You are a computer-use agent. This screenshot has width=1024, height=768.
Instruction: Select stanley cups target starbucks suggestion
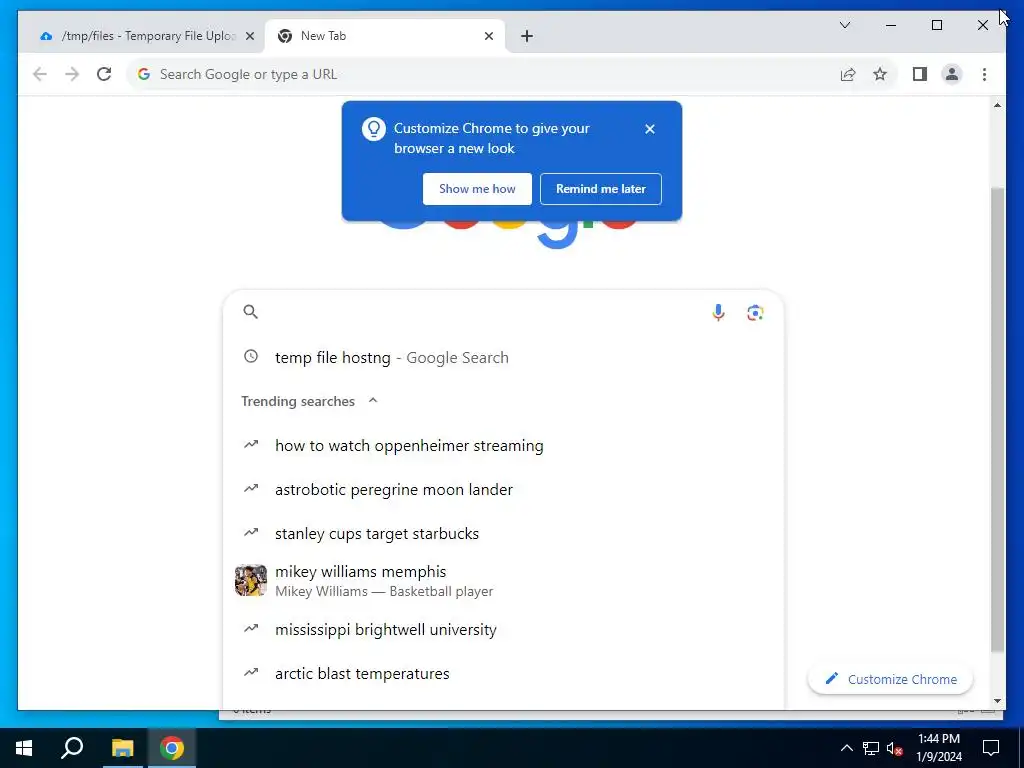[x=503, y=533]
